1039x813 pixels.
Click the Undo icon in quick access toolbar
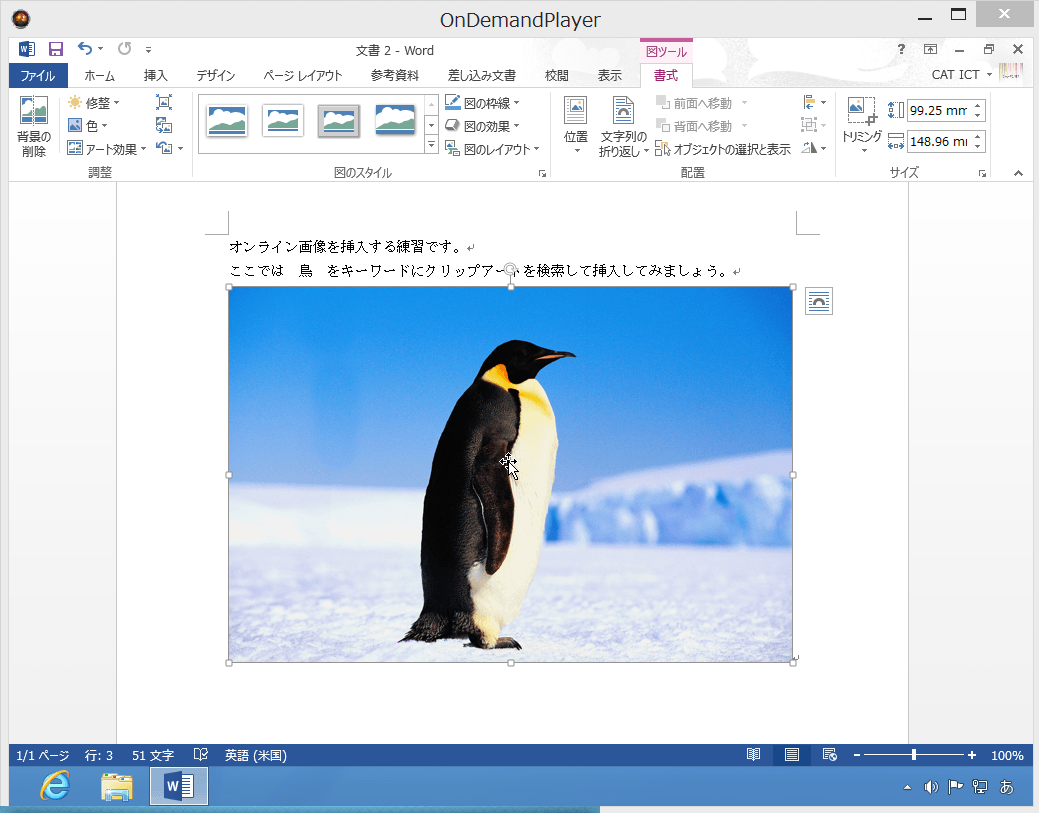(84, 47)
